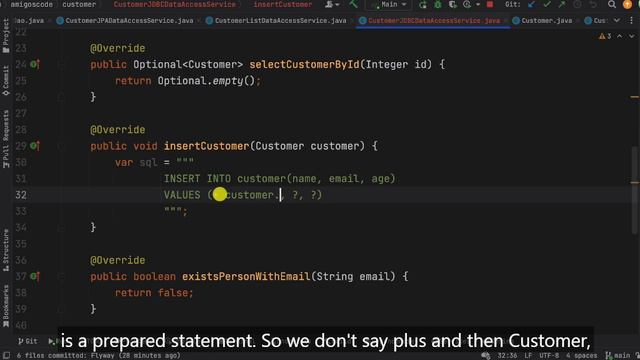Viewport: 640px width, 360px height.
Task: Click the Profiler run icon
Action: (x=467, y=4)
